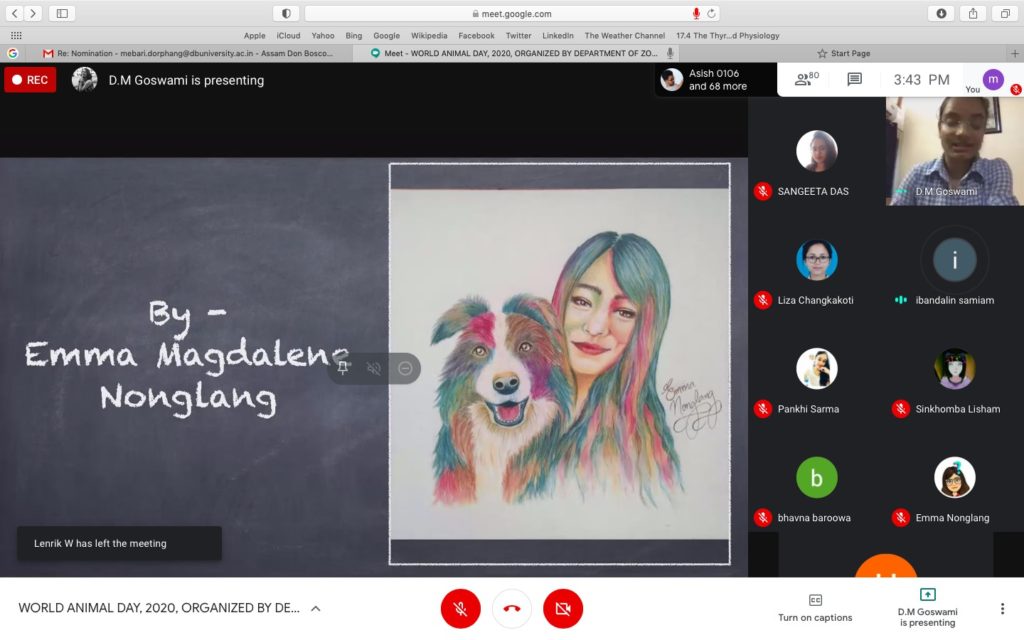Click the muted mic icon beside Emma Nonglang
The height and width of the screenshot is (640, 1024).
click(x=901, y=518)
